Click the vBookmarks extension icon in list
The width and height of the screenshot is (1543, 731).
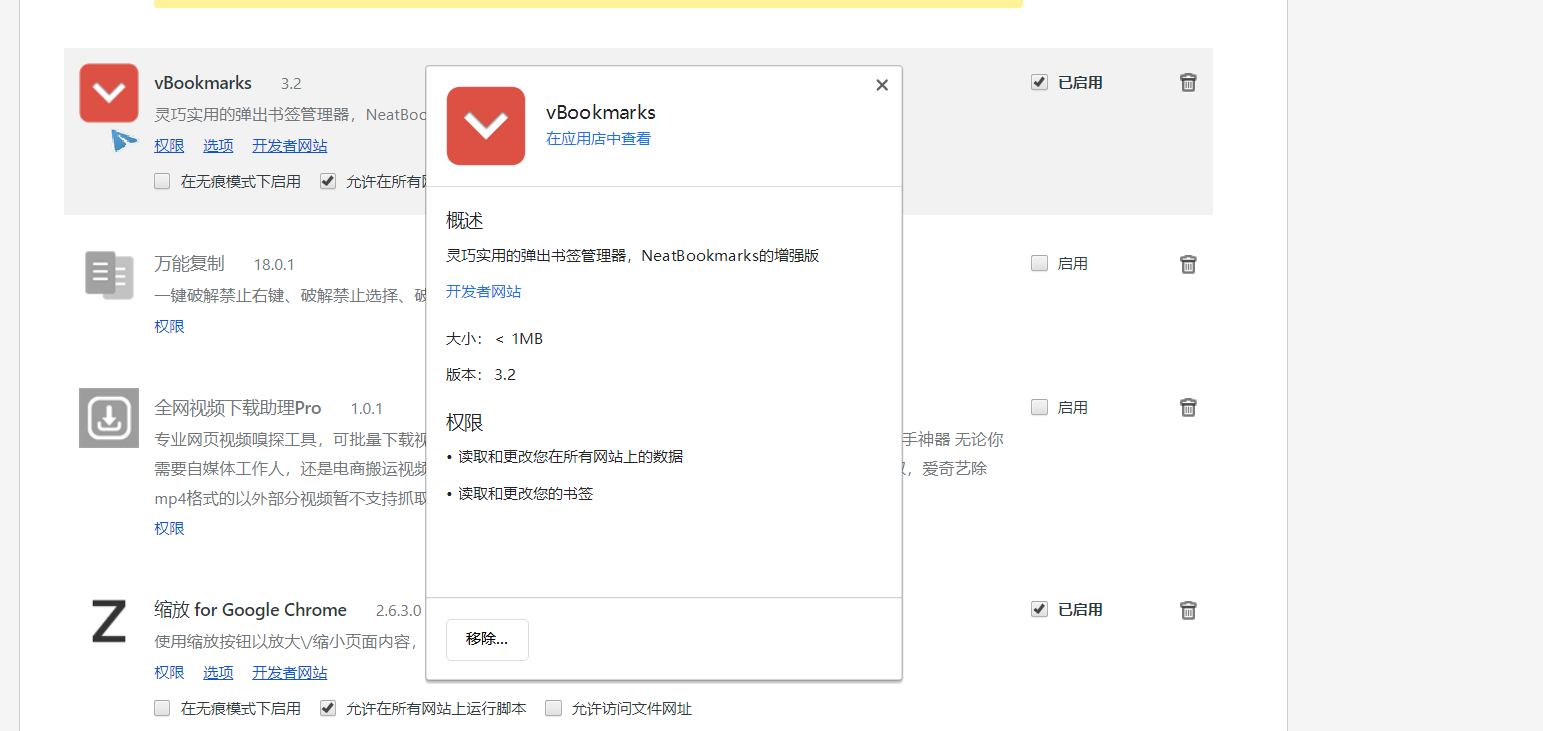109,93
